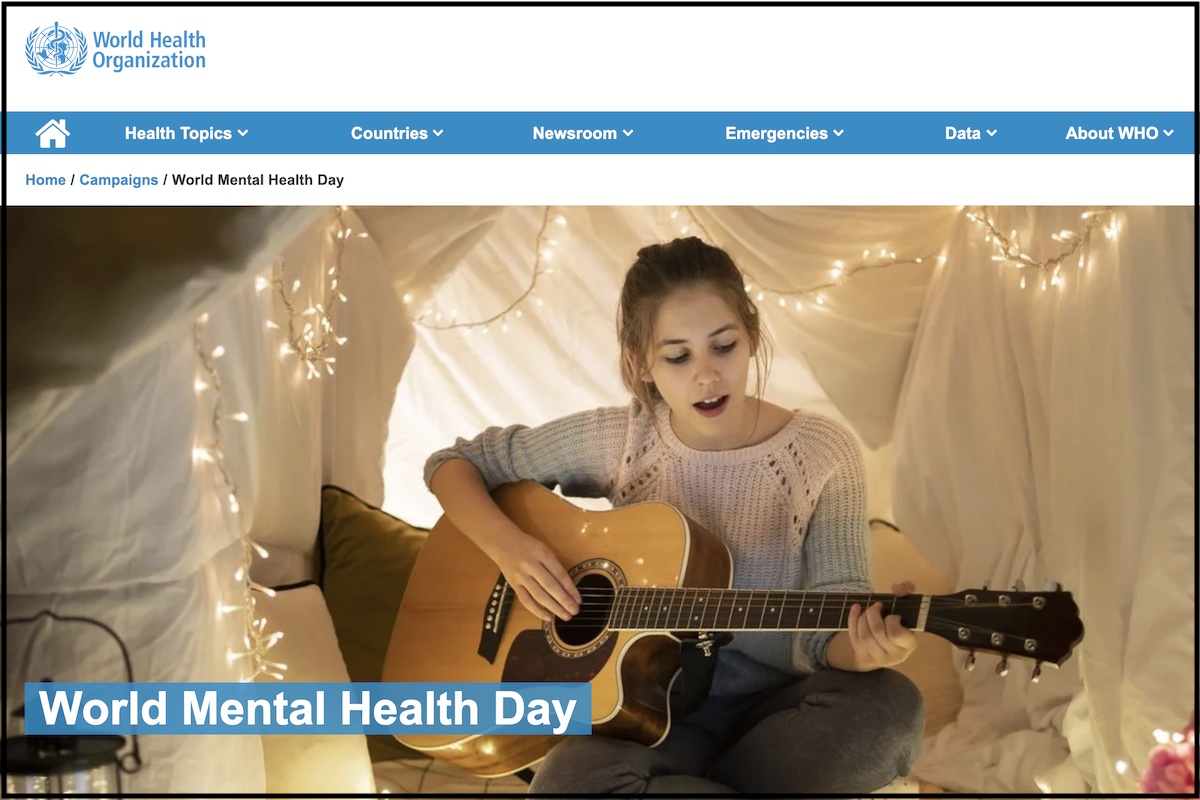
Task: Click the WHO emblem logo
Action: tap(56, 50)
